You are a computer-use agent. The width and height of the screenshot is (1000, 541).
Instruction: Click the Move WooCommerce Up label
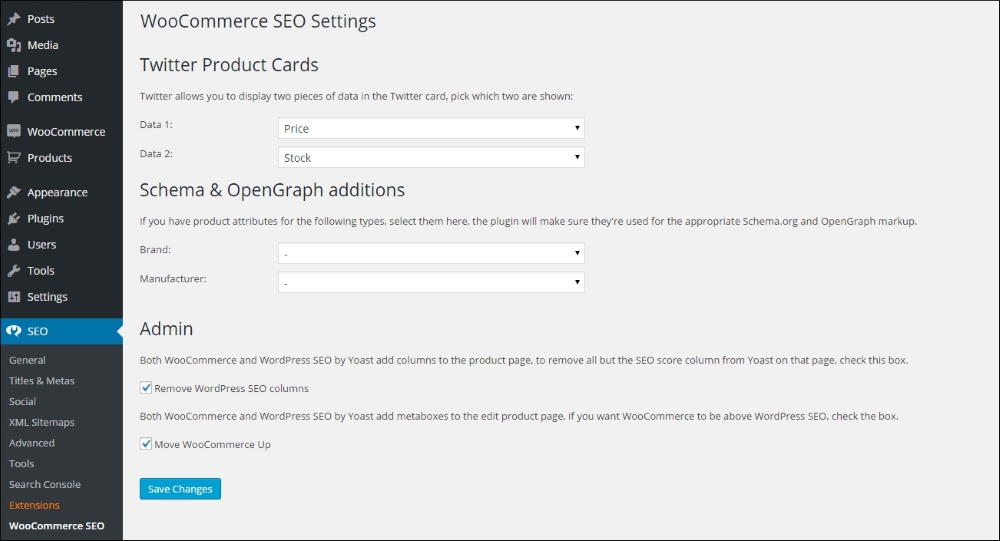212,444
